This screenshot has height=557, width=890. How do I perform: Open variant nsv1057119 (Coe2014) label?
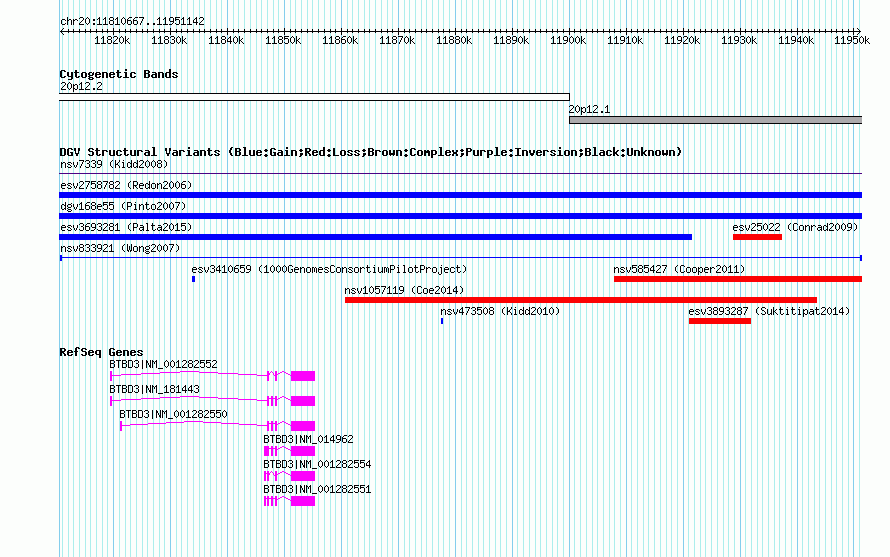coord(404,290)
